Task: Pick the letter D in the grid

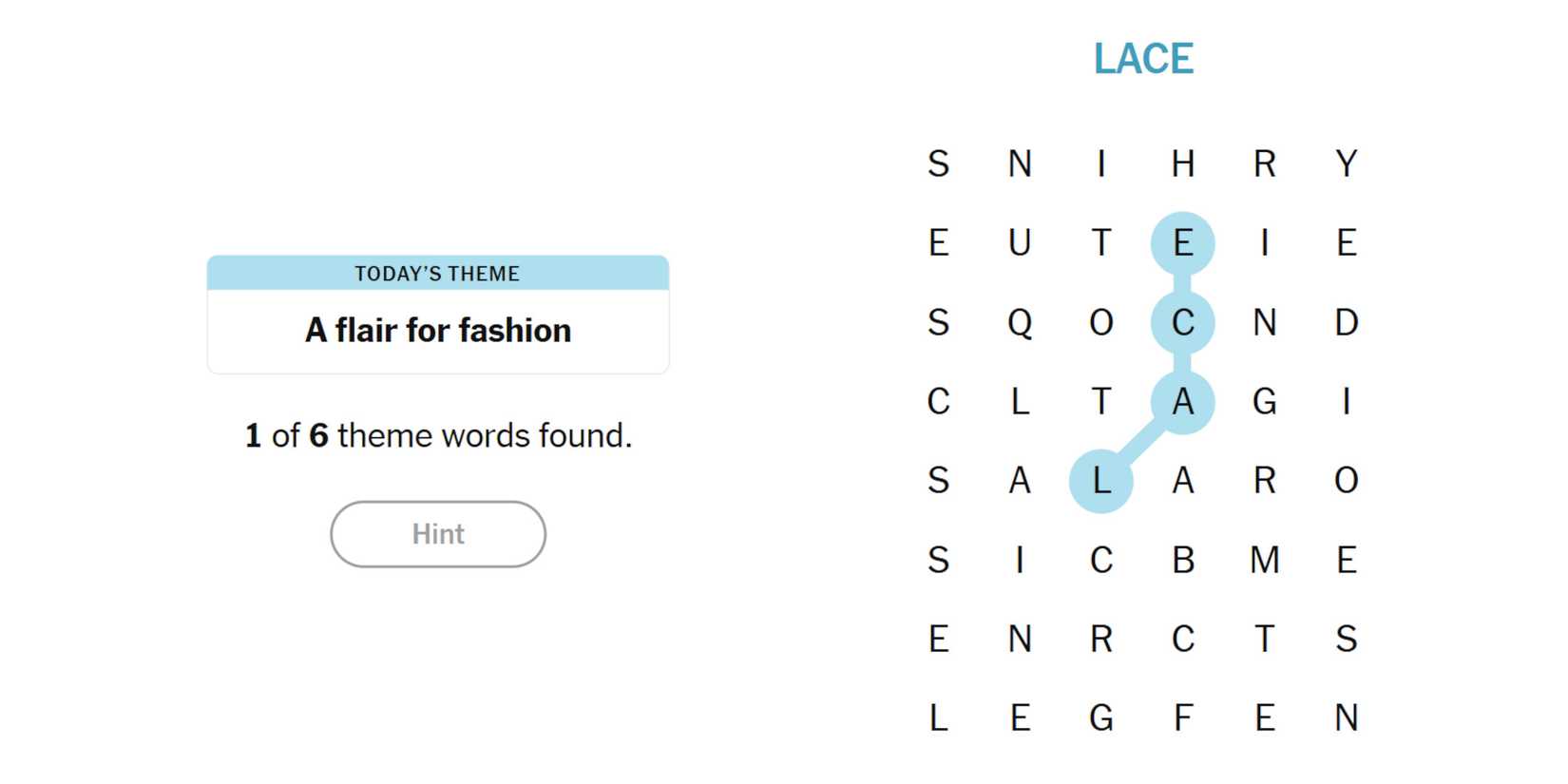Action: tap(1346, 323)
